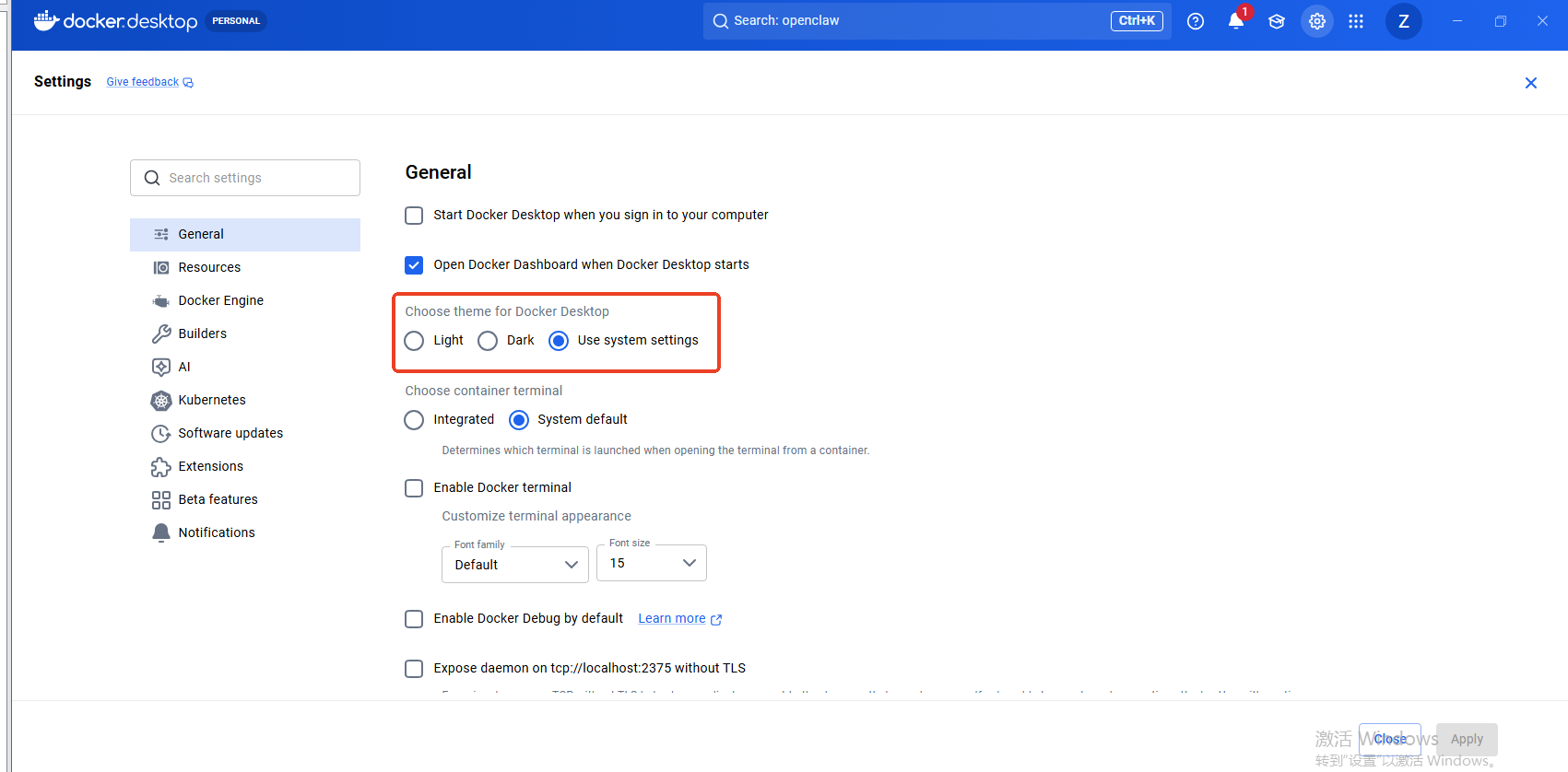Click the feedback chat icon beside Give feedback
The height and width of the screenshot is (772, 1568).
tap(188, 83)
